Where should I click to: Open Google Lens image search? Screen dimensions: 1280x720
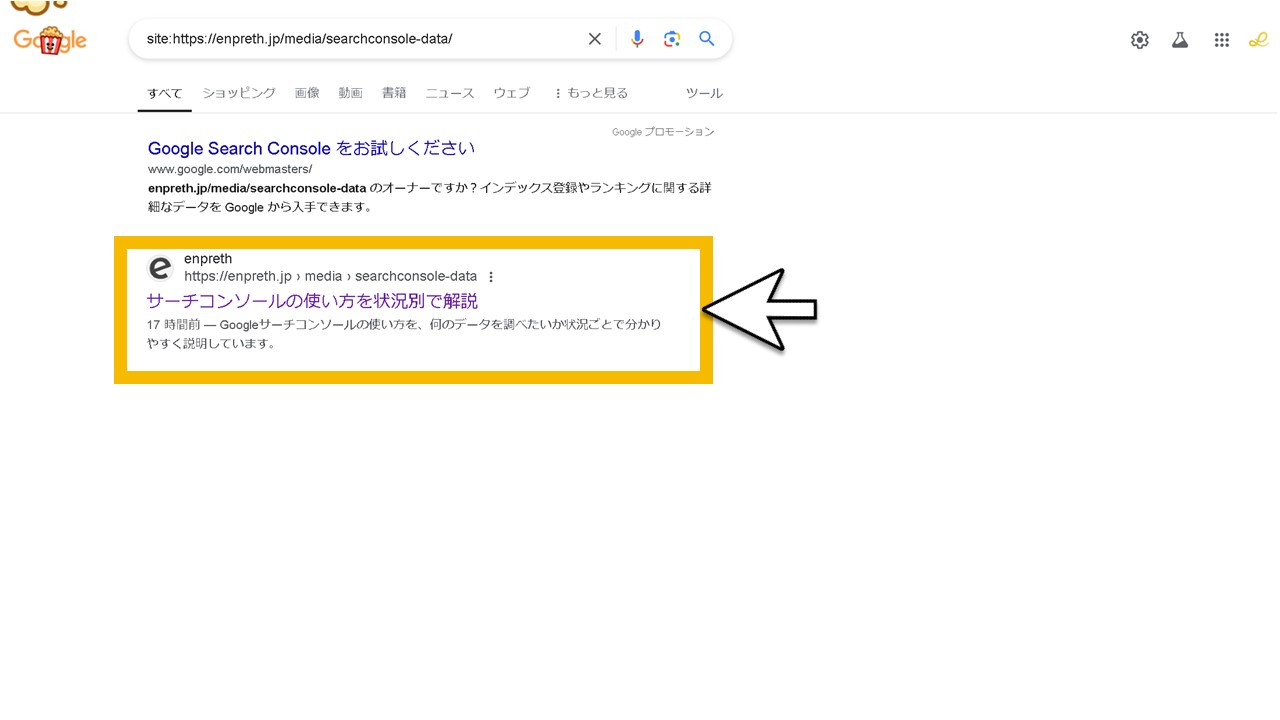coord(671,38)
